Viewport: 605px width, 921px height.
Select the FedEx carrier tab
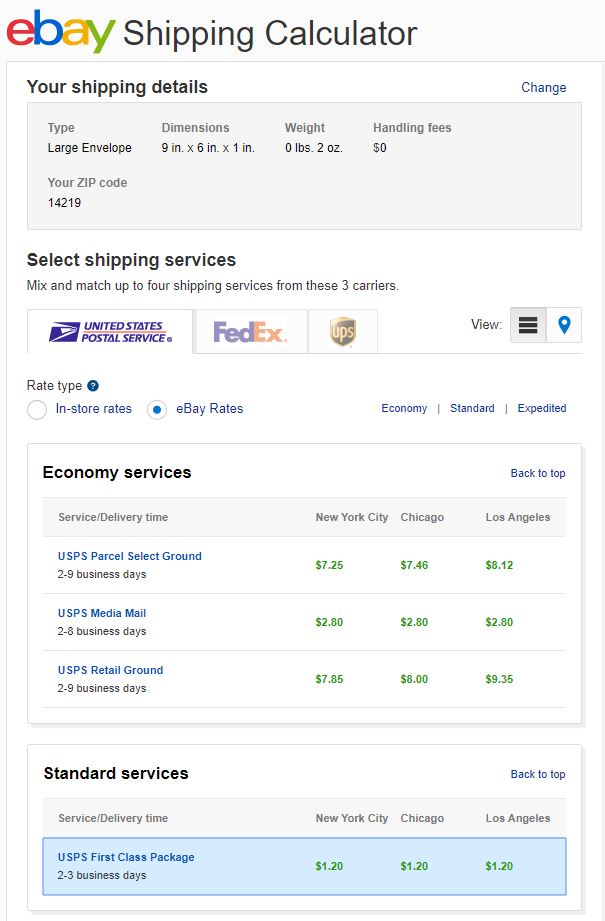tap(250, 332)
